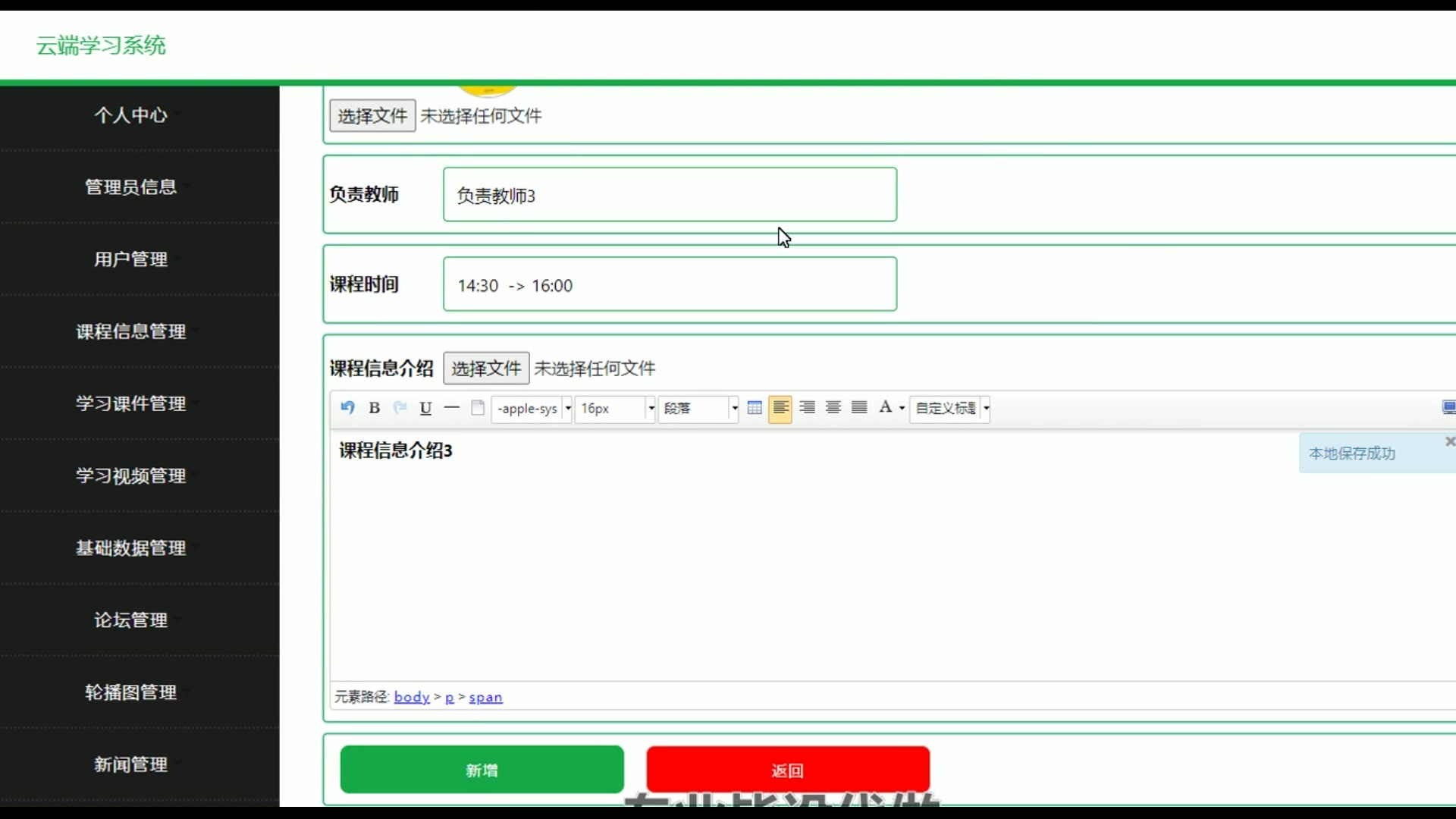This screenshot has width=1456, height=819.
Task: Toggle left text alignment button
Action: click(x=780, y=408)
